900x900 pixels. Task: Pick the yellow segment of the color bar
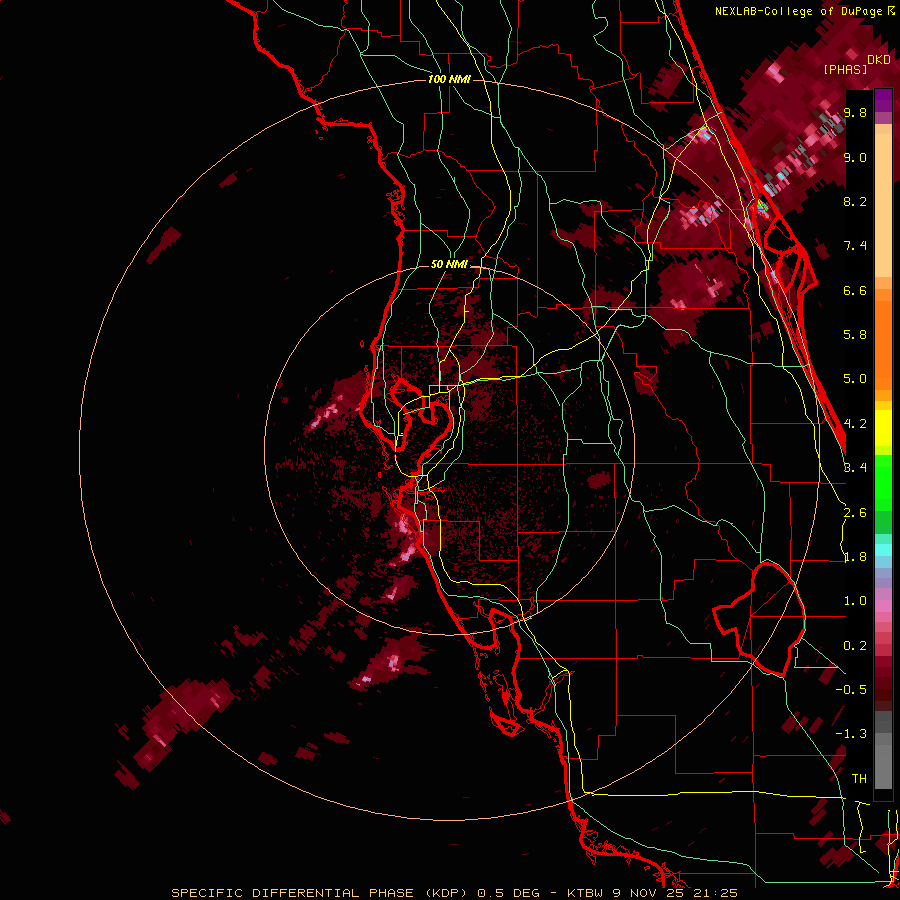coord(883,428)
